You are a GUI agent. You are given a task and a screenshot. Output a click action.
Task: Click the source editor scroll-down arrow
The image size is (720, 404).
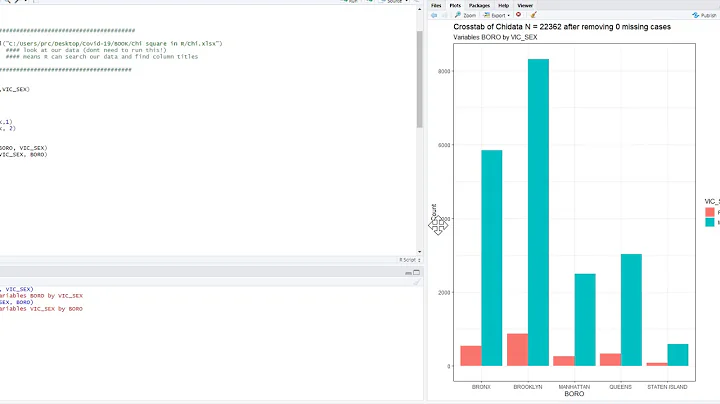[419, 252]
